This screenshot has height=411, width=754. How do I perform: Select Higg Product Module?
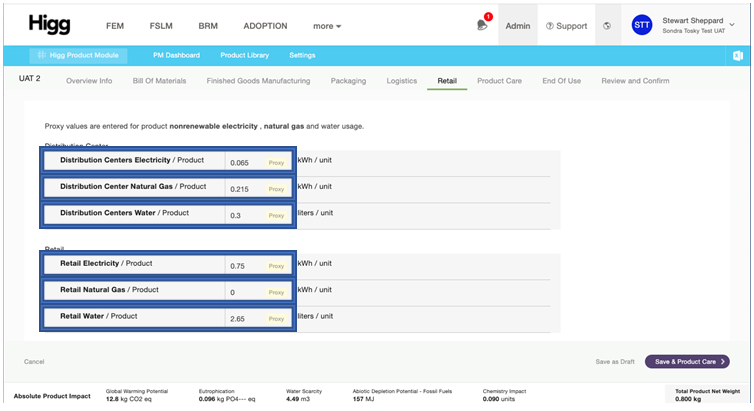pos(78,55)
